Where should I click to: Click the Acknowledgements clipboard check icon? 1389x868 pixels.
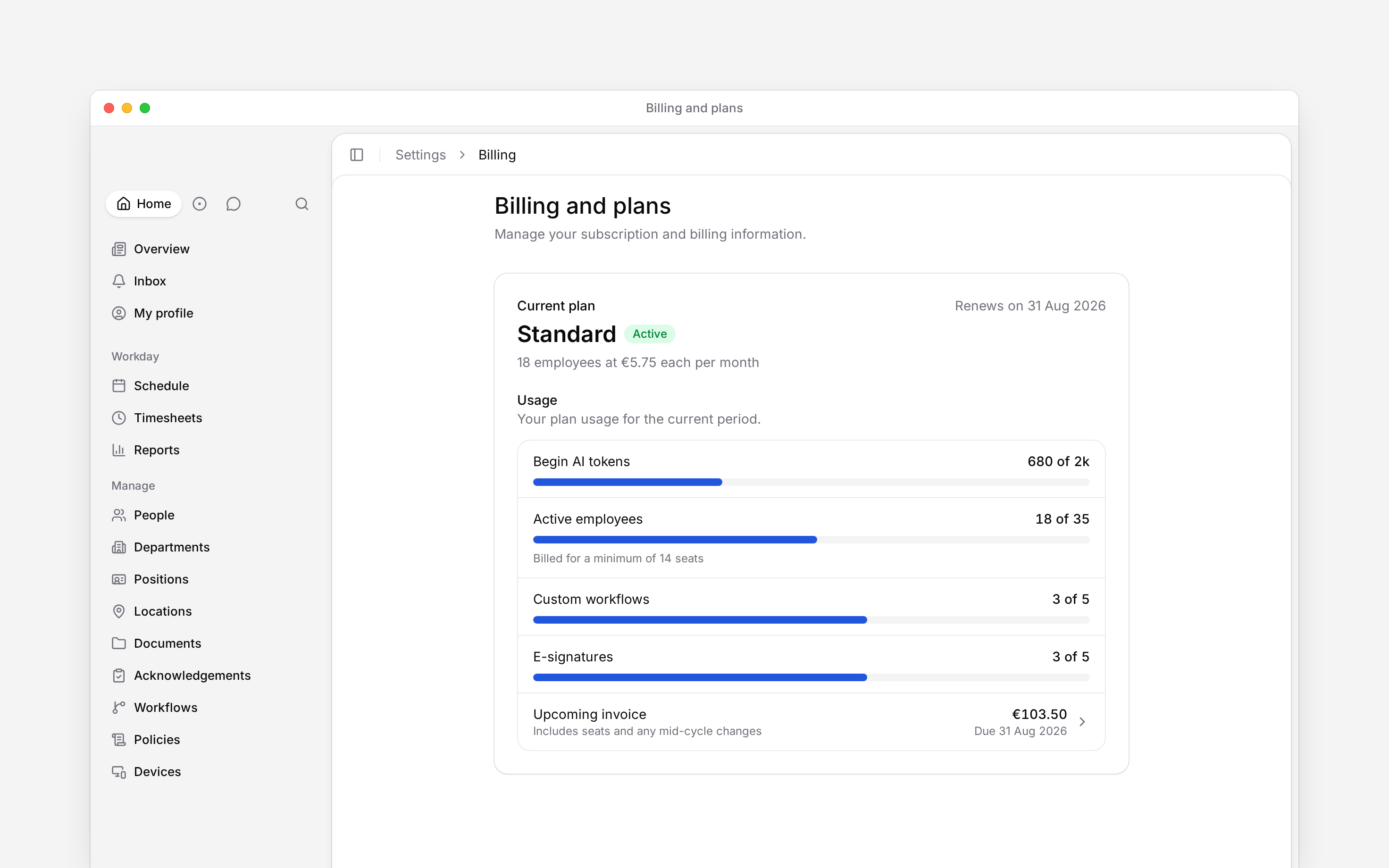pos(119,676)
